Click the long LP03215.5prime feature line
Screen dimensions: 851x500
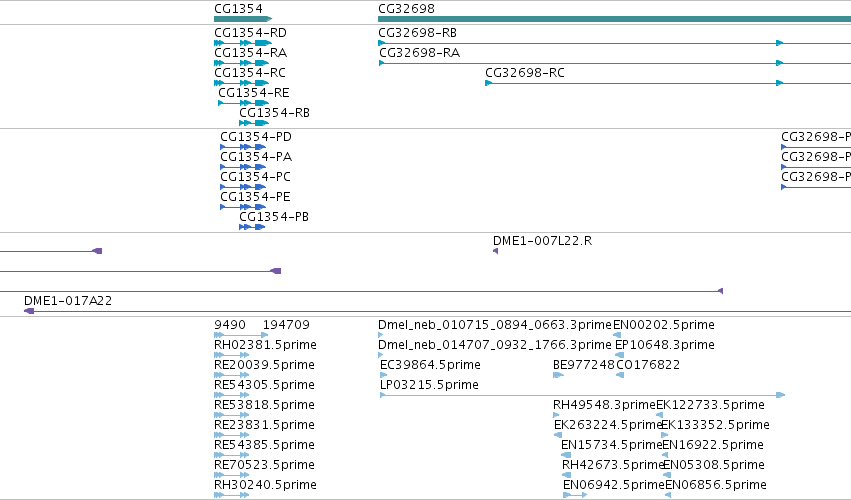582,395
